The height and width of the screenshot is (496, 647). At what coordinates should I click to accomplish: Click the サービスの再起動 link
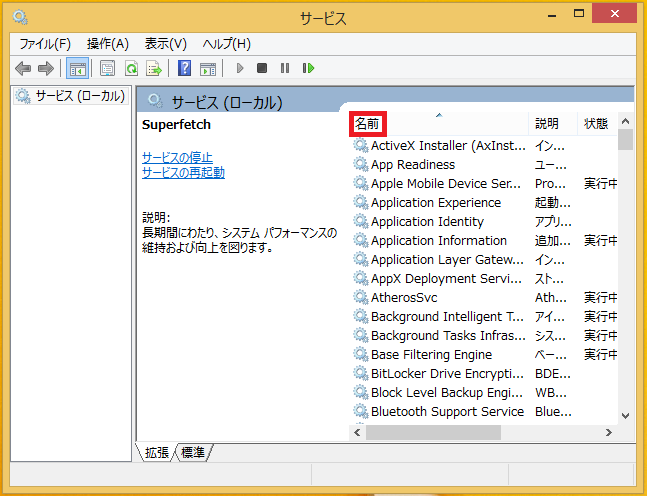click(x=183, y=172)
